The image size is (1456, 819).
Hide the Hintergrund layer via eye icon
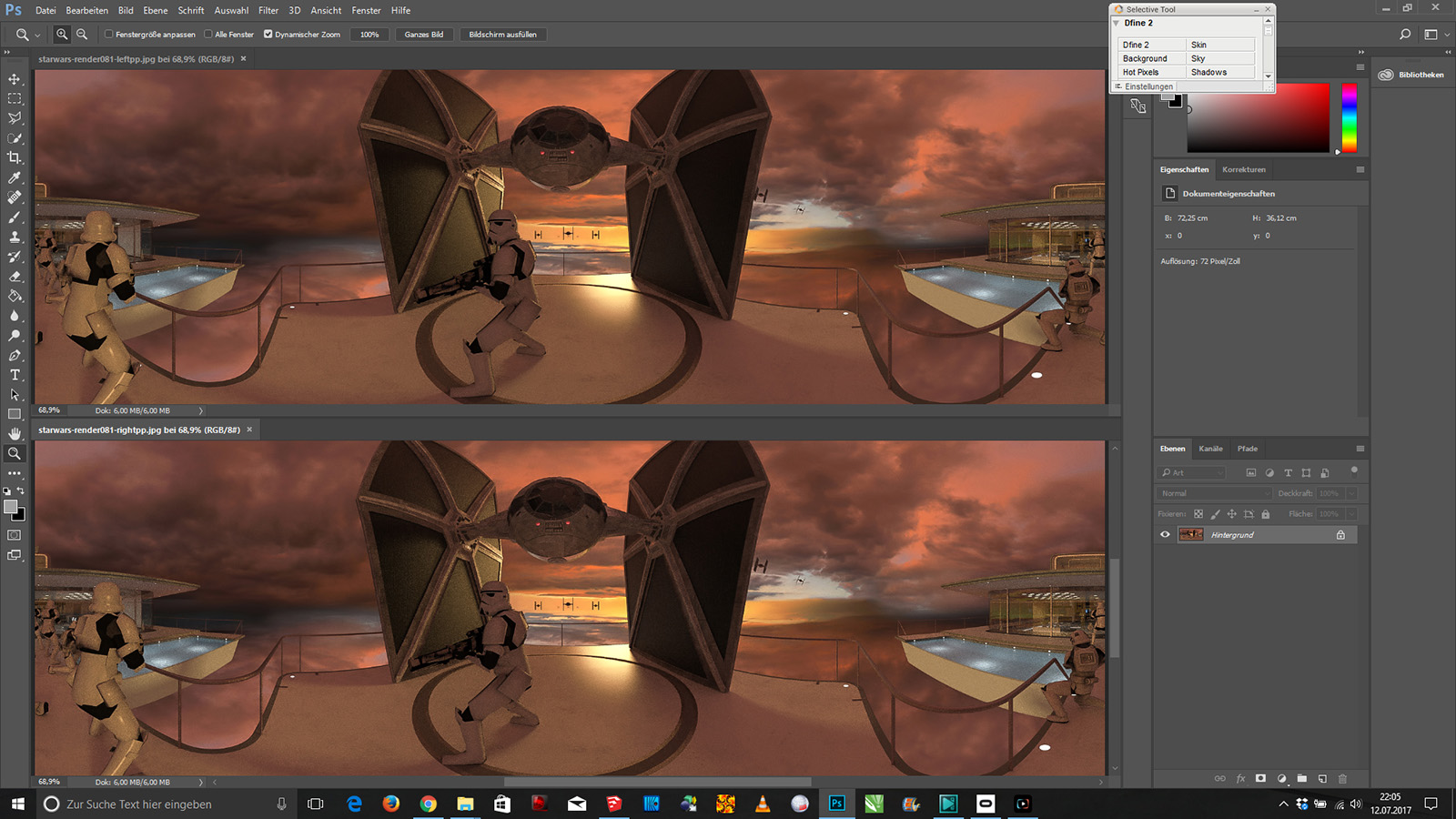[1165, 535]
